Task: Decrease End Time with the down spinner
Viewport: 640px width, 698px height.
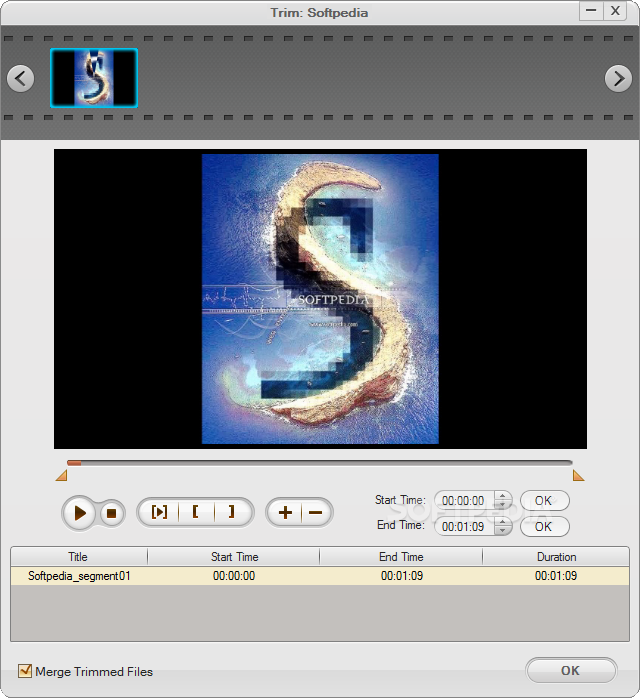Action: click(x=502, y=531)
